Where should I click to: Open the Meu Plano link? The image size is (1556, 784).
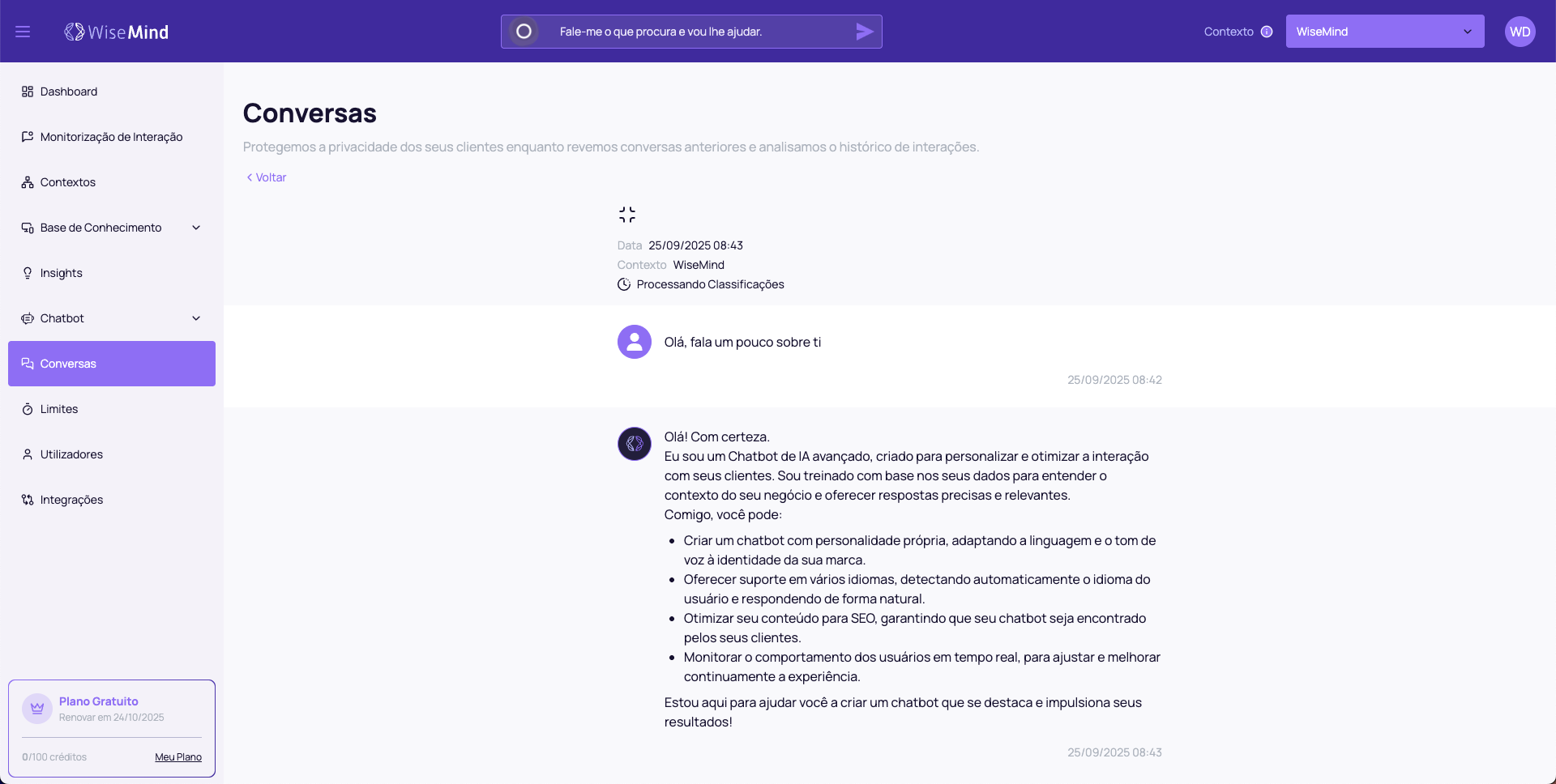[x=178, y=757]
